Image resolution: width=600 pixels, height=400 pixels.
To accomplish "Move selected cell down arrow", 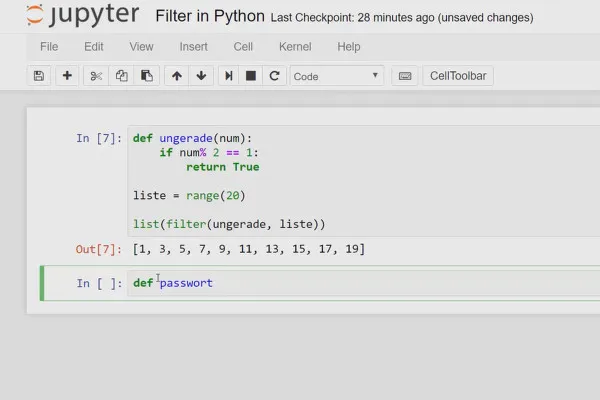I will pyautogui.click(x=201, y=76).
